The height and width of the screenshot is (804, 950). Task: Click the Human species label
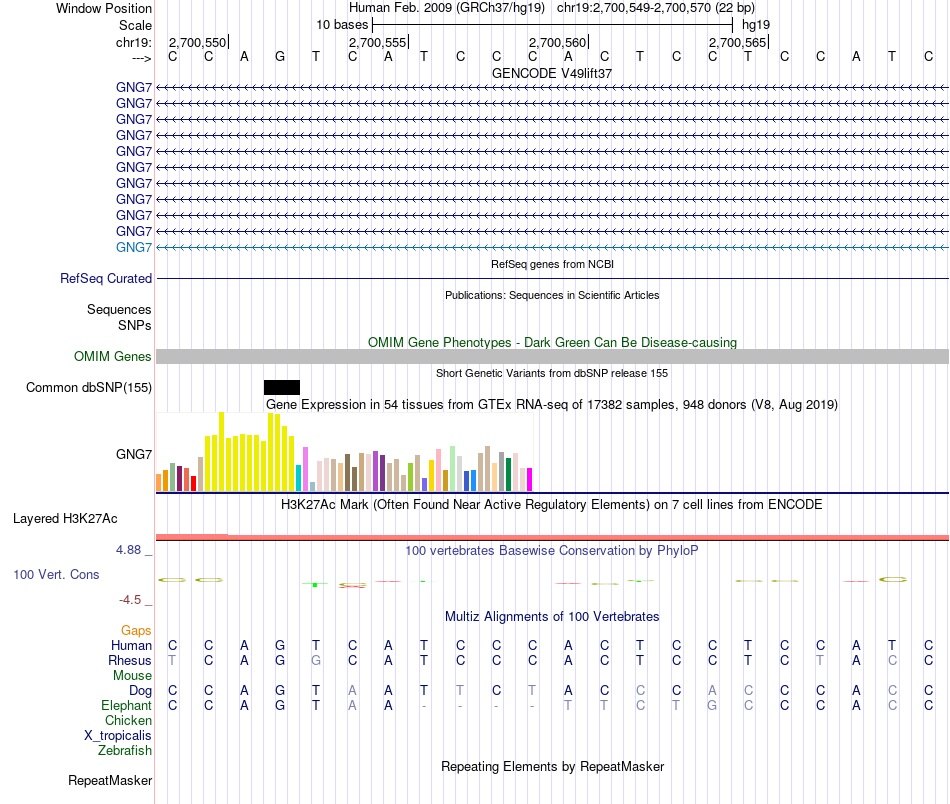tap(131, 645)
